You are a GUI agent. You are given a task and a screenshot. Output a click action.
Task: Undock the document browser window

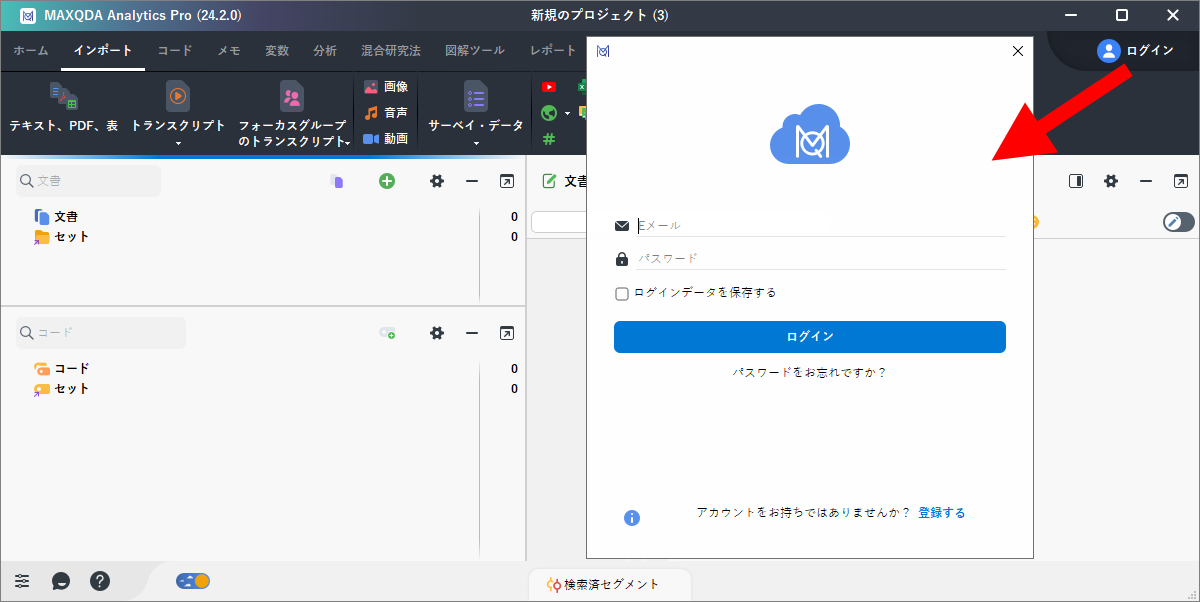tap(1181, 181)
